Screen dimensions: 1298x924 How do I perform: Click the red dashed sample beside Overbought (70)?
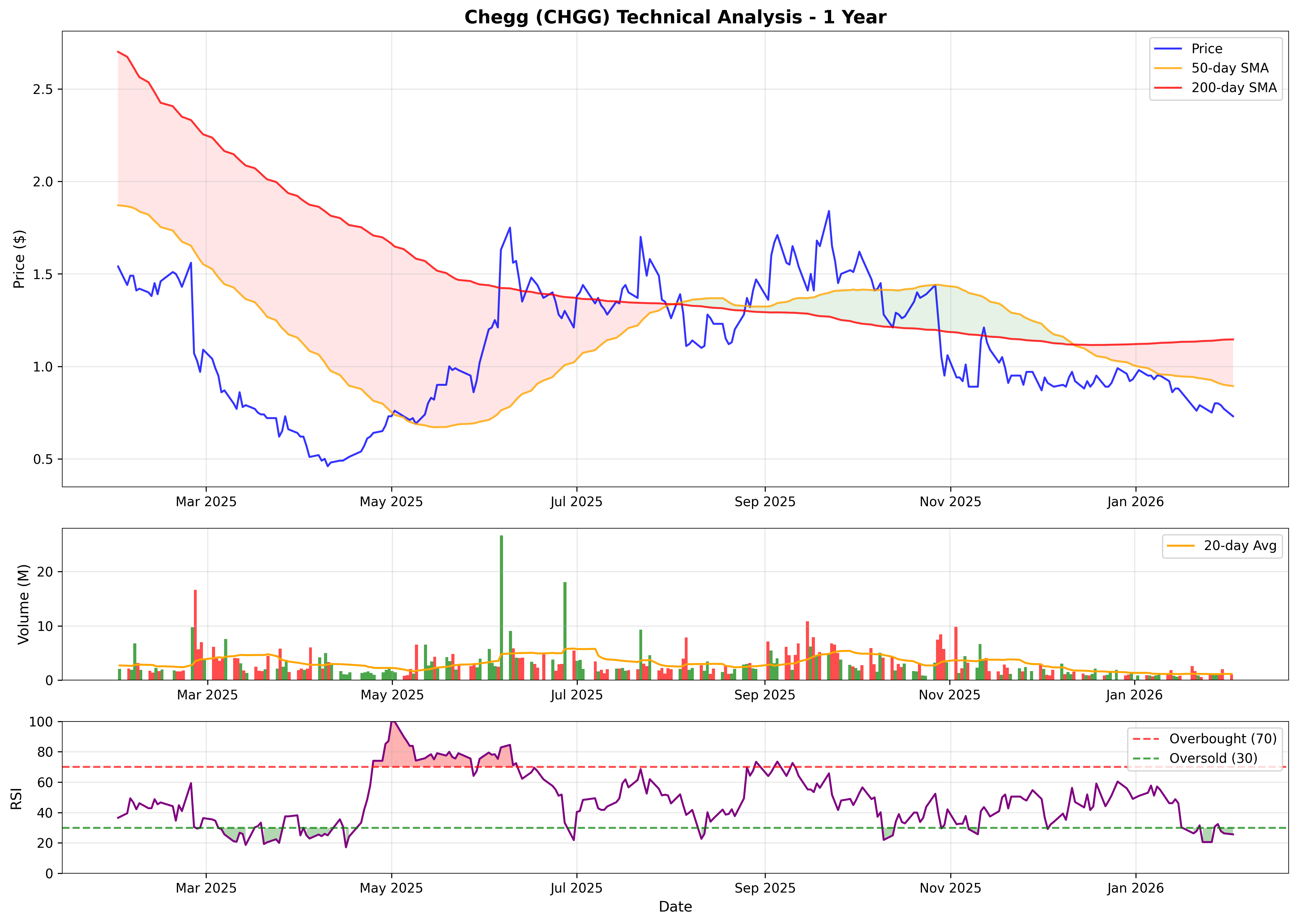click(1146, 739)
